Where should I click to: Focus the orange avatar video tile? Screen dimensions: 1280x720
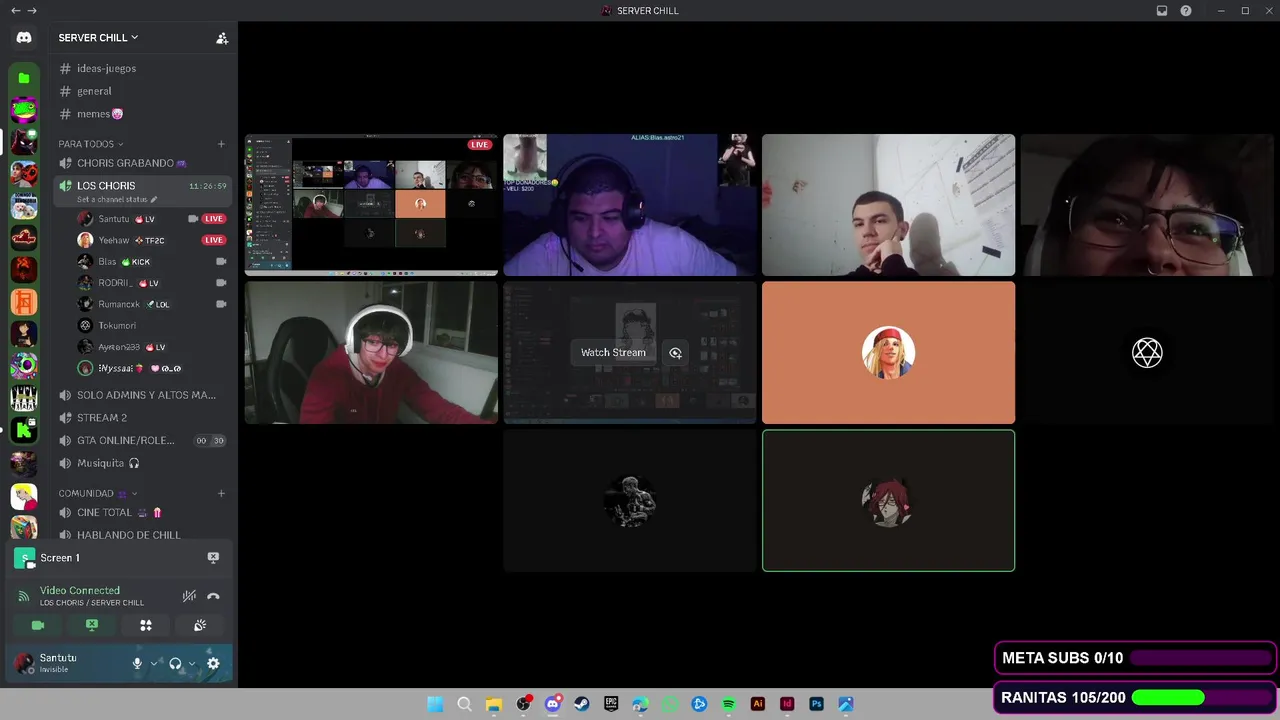pyautogui.click(x=888, y=353)
